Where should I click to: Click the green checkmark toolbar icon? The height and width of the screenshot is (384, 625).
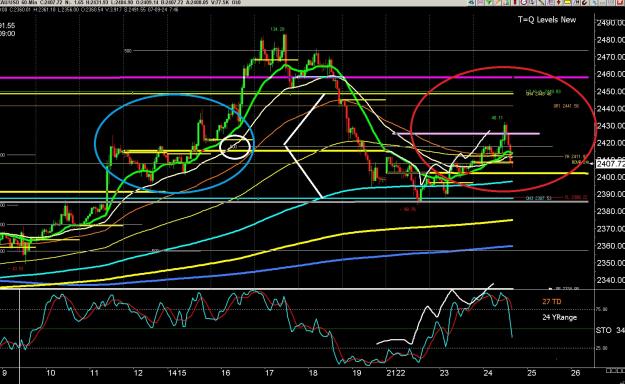[489, 2]
